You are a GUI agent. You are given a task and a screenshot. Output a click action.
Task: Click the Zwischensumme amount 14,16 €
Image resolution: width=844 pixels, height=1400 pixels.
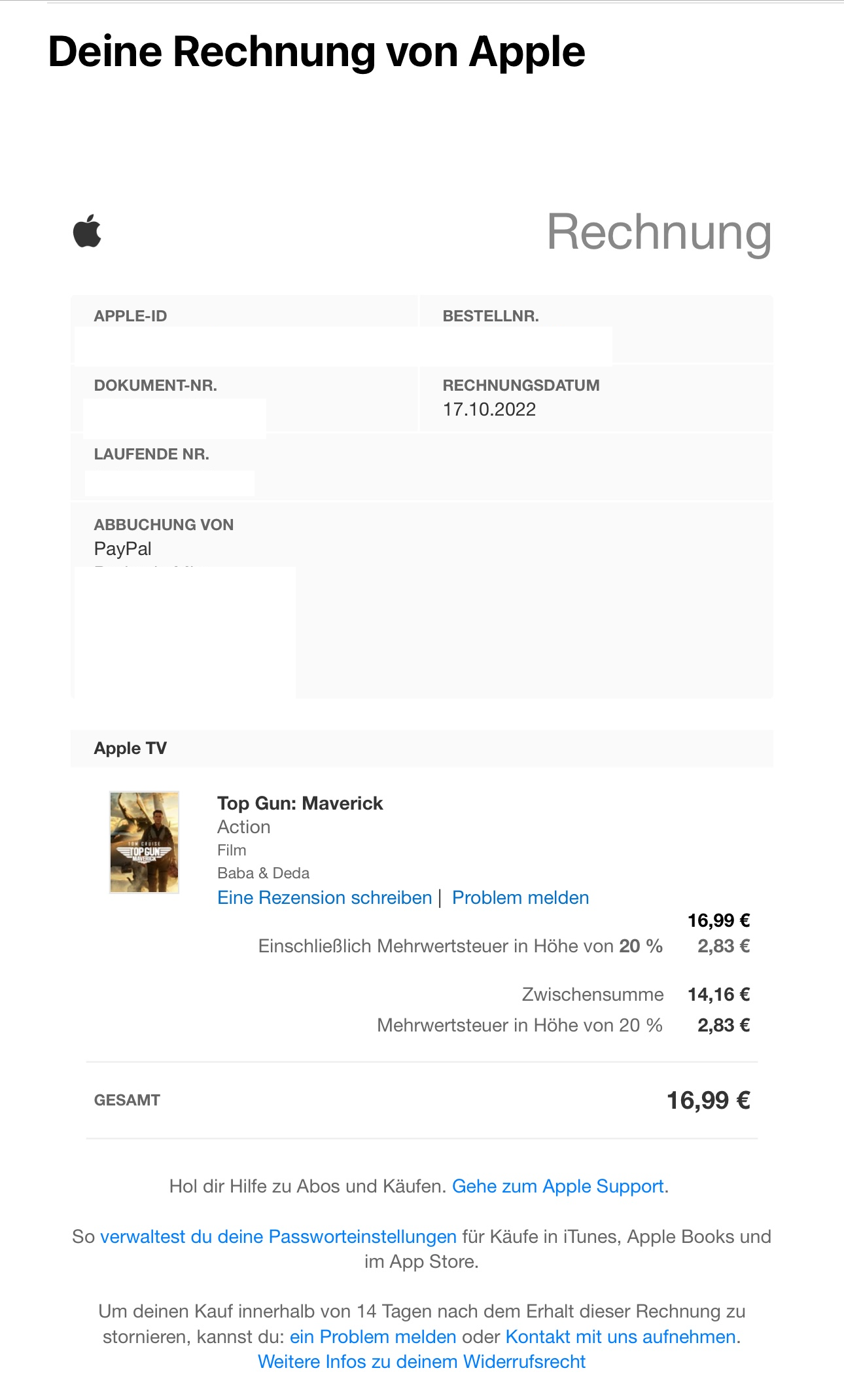pyautogui.click(x=718, y=994)
